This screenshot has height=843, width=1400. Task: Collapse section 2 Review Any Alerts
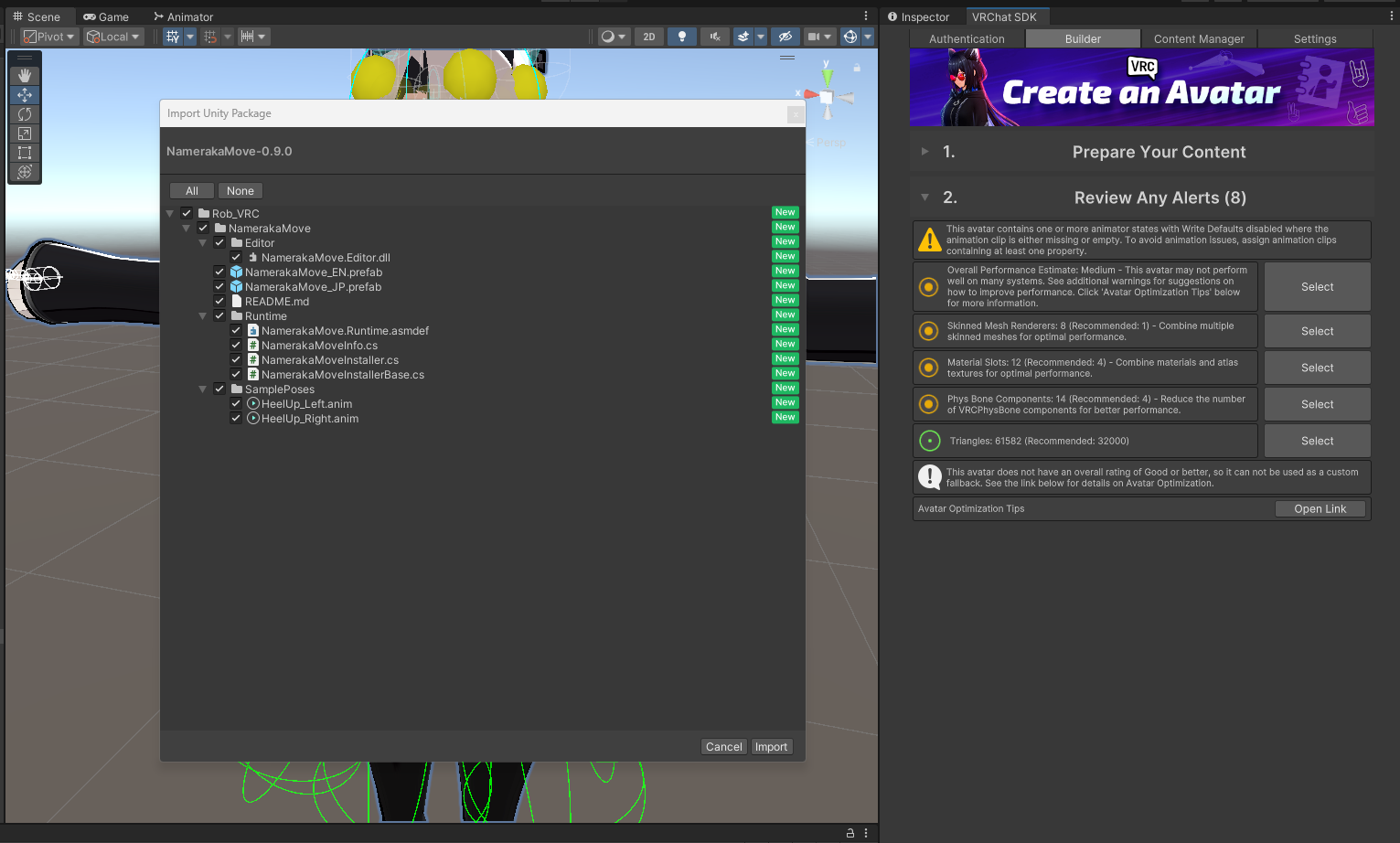pyautogui.click(x=925, y=197)
